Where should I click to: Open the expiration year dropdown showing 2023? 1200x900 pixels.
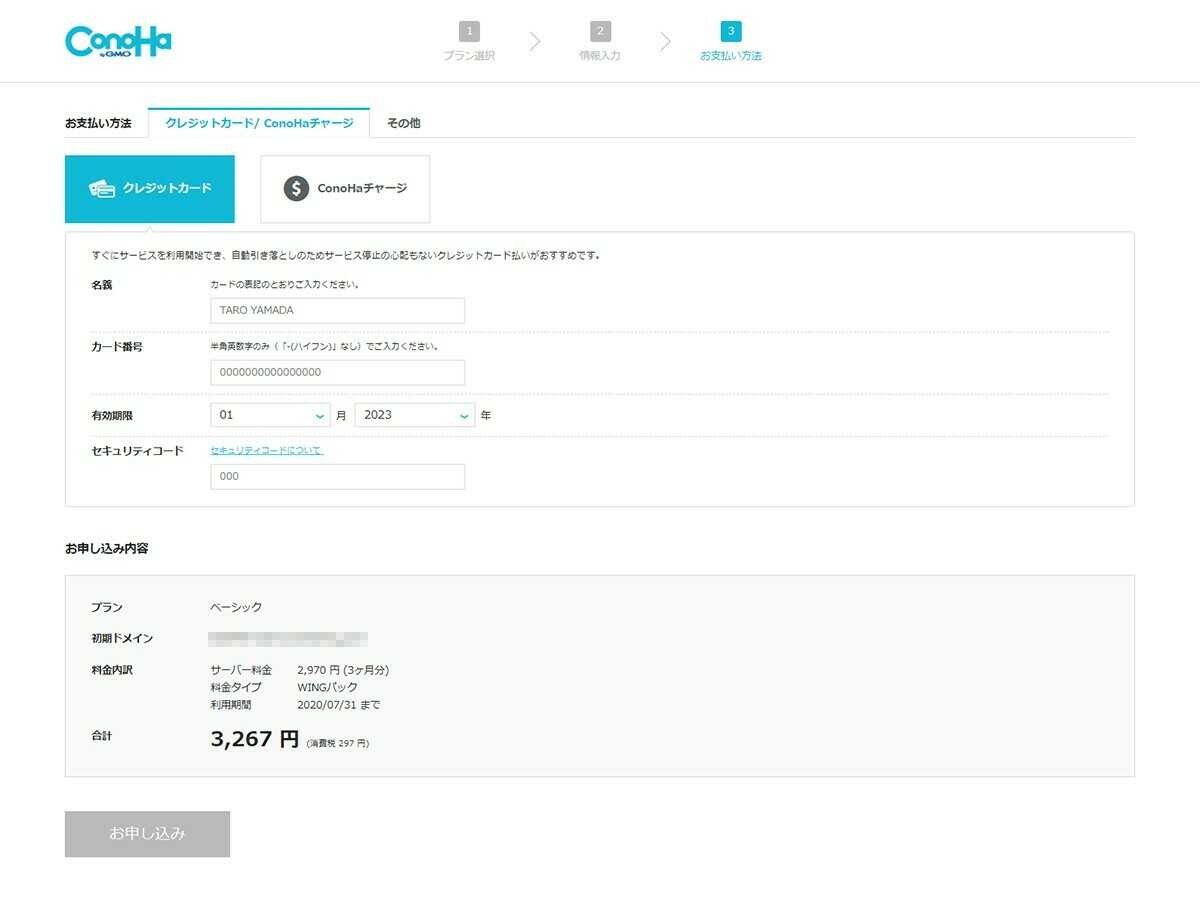pos(414,414)
